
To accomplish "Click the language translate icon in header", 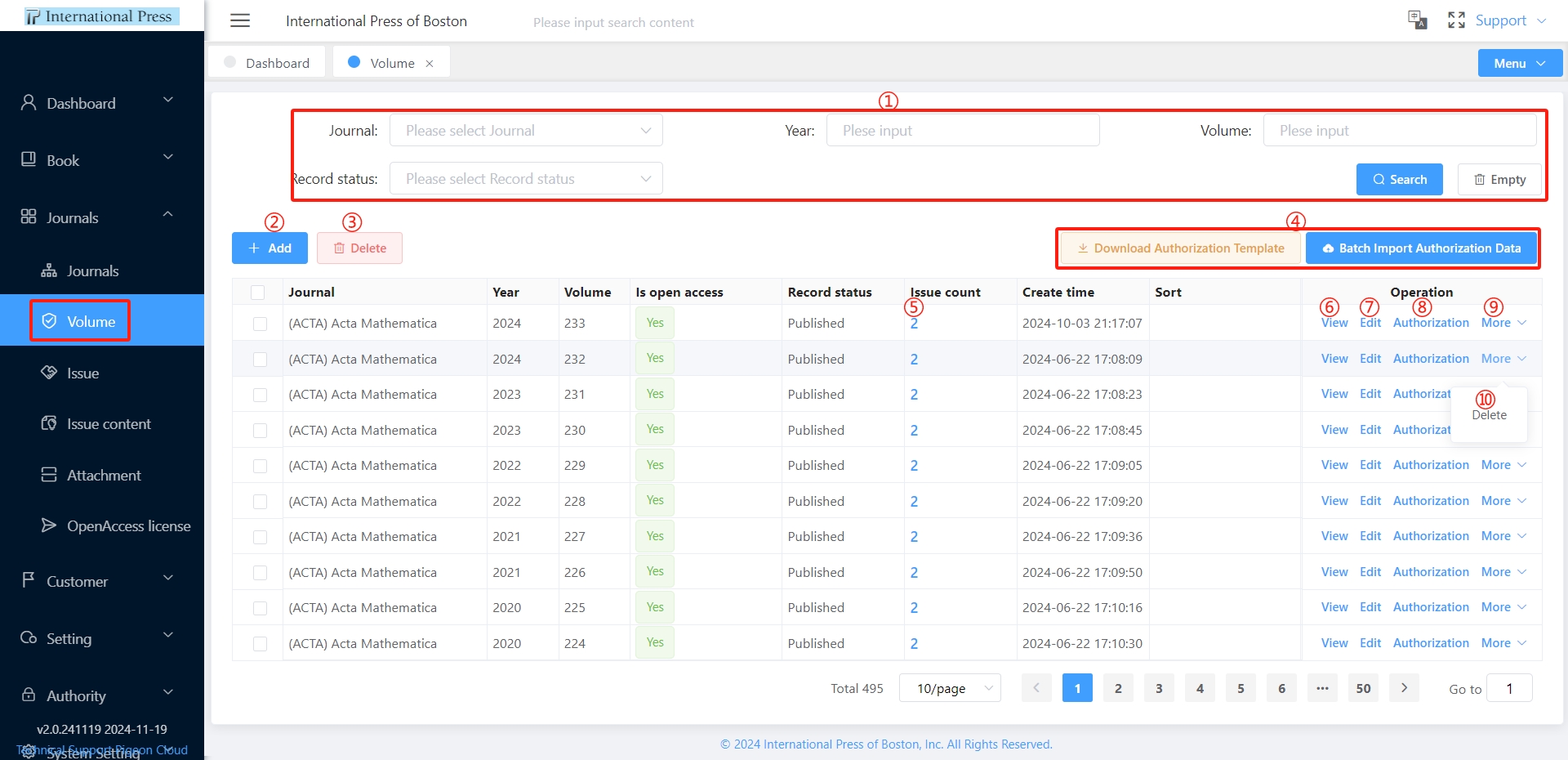I will point(1417,20).
